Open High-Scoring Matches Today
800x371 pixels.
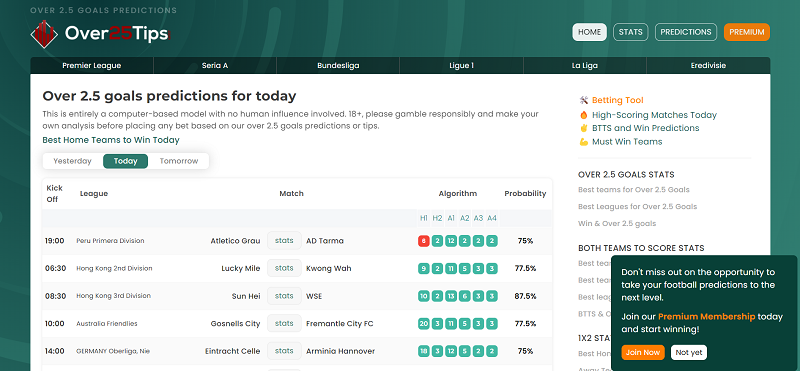tap(654, 115)
